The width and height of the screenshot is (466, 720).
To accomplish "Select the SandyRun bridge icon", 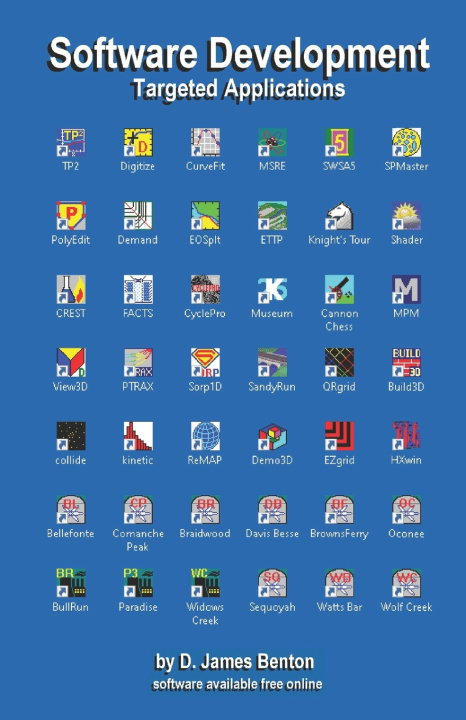I will point(272,363).
